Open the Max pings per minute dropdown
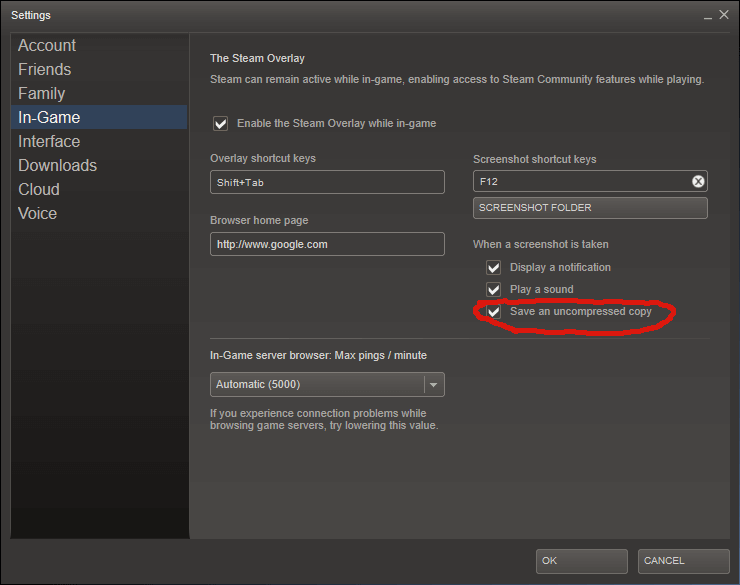 pos(327,384)
